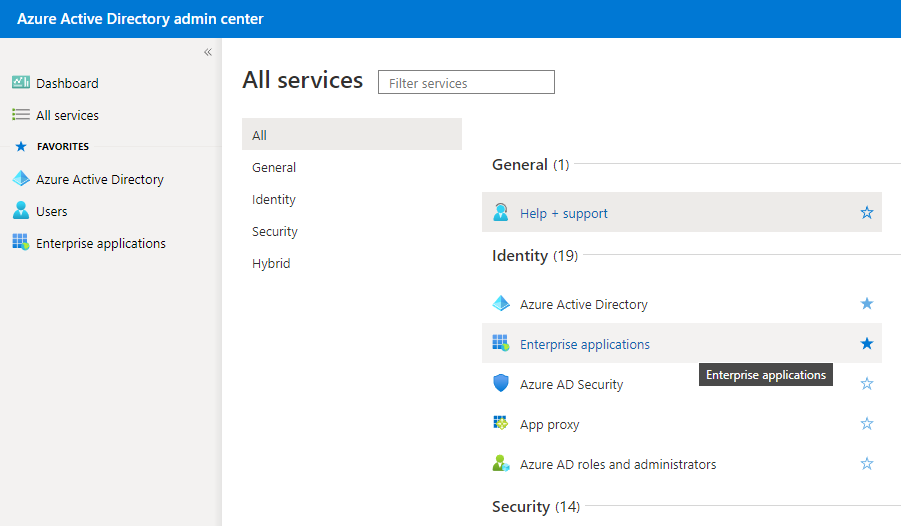This screenshot has width=901, height=526.
Task: Open Help + support service
Action: [564, 213]
